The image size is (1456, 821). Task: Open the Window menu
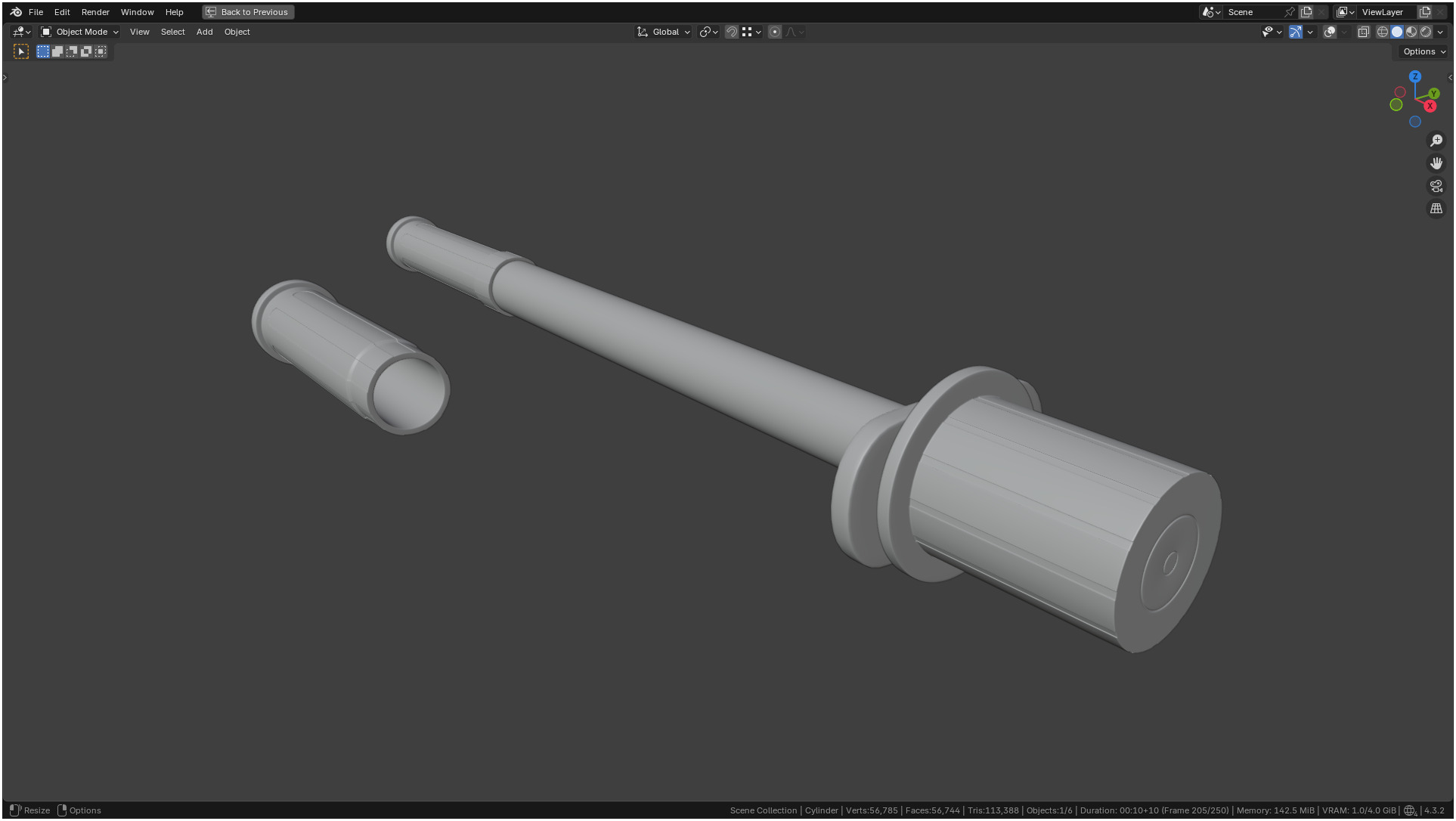point(137,12)
